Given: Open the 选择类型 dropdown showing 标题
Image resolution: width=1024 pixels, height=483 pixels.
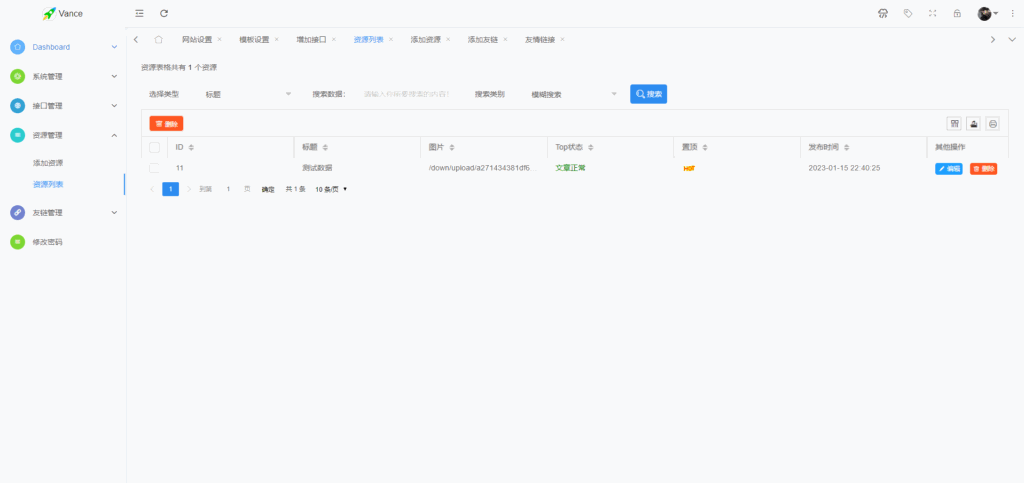Looking at the screenshot, I should tap(247, 94).
